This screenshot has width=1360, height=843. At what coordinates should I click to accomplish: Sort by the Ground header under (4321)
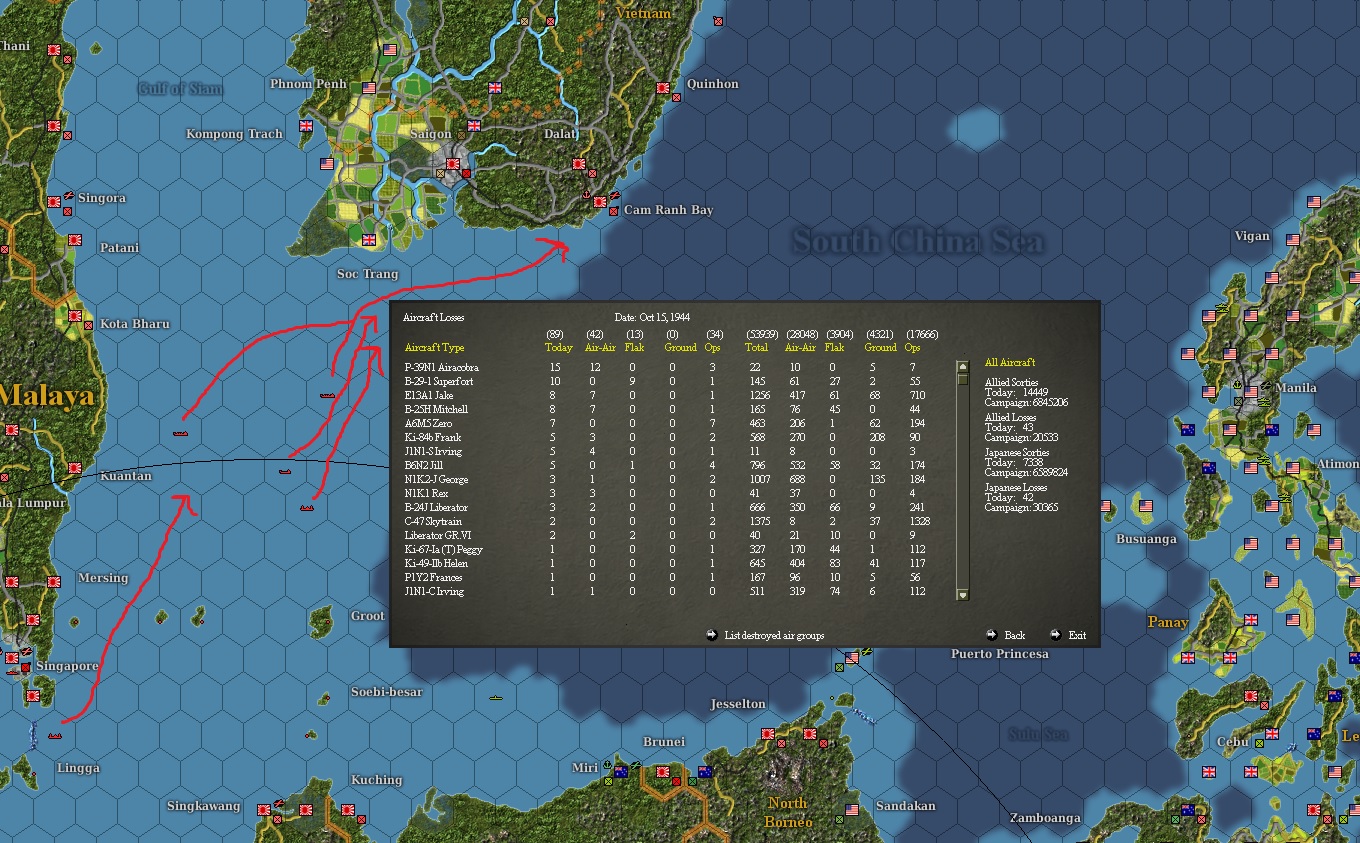click(880, 348)
